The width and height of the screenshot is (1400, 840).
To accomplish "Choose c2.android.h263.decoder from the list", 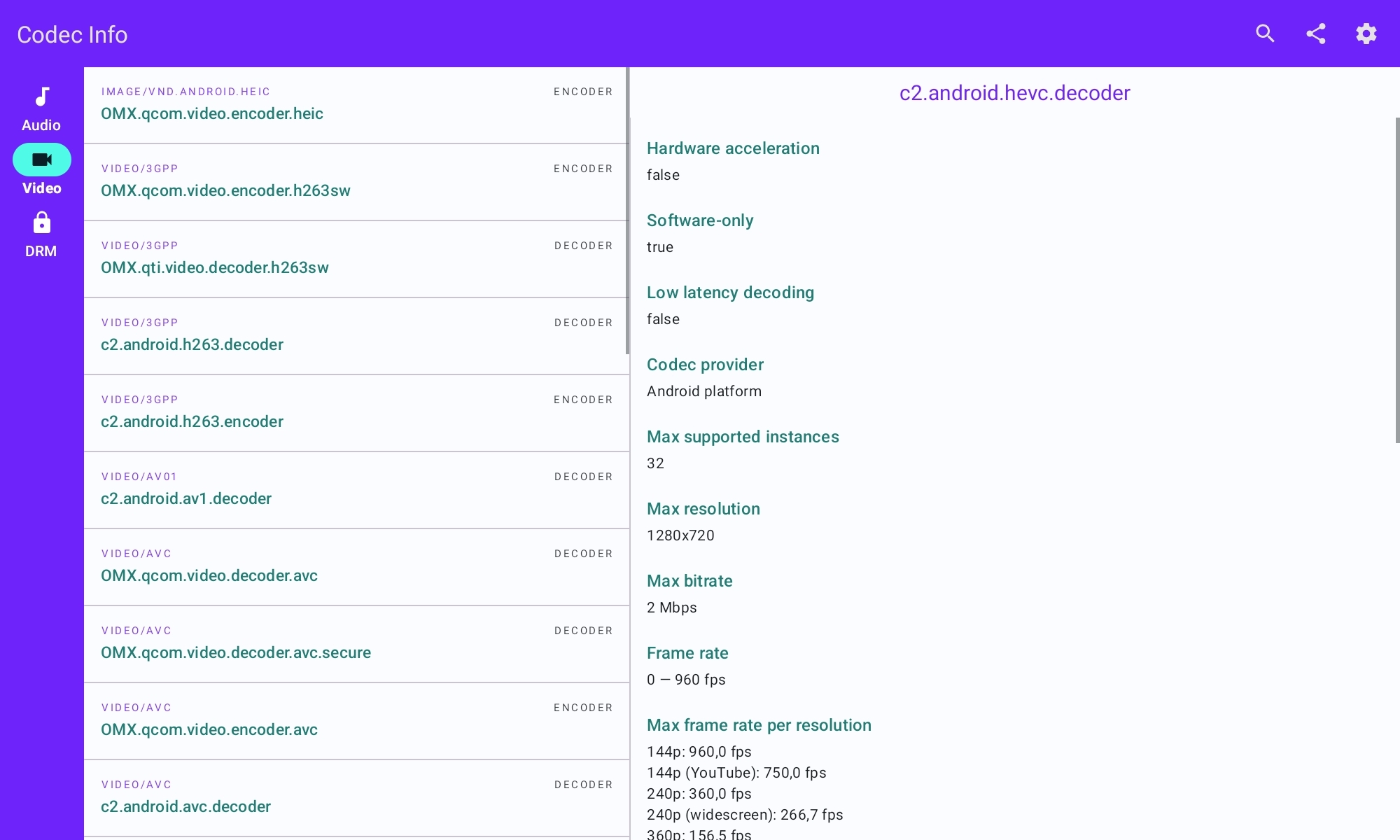I will [x=356, y=336].
